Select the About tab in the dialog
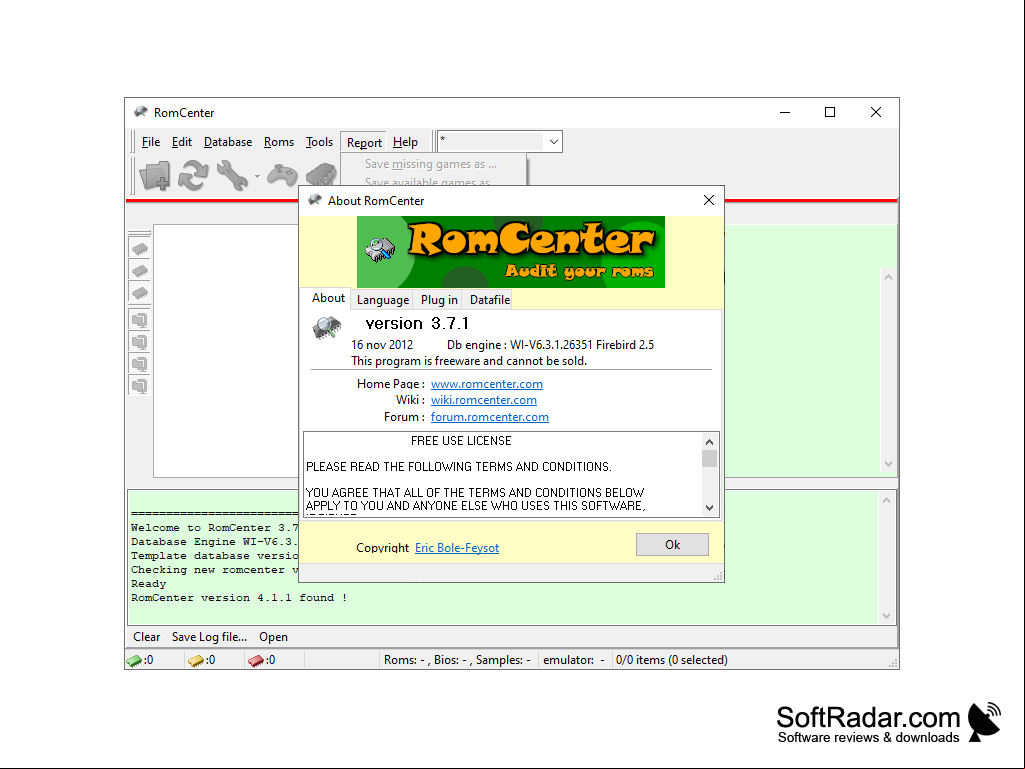Image resolution: width=1025 pixels, height=769 pixels. [328, 298]
